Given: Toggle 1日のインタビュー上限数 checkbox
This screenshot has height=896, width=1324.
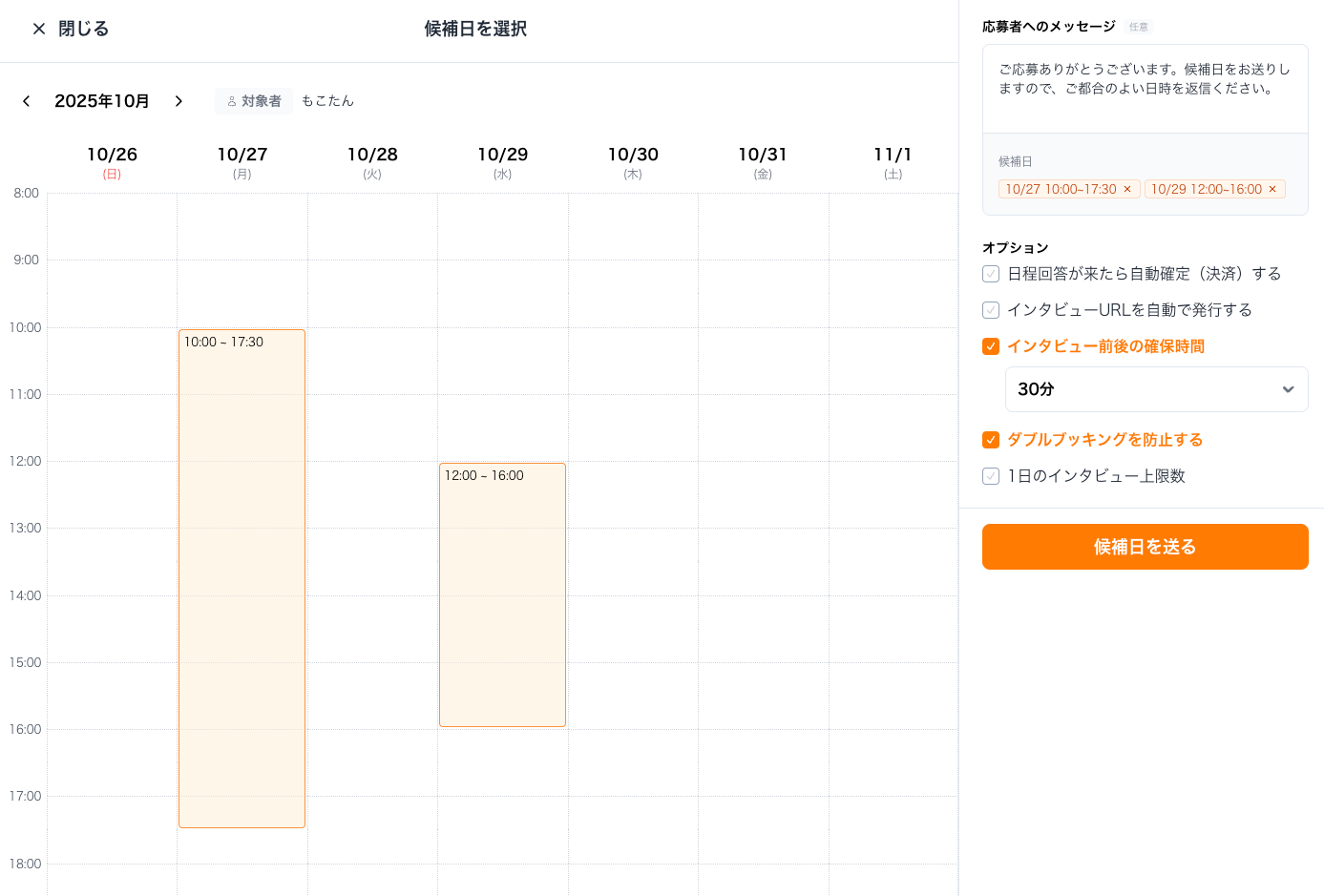Looking at the screenshot, I should [x=991, y=476].
